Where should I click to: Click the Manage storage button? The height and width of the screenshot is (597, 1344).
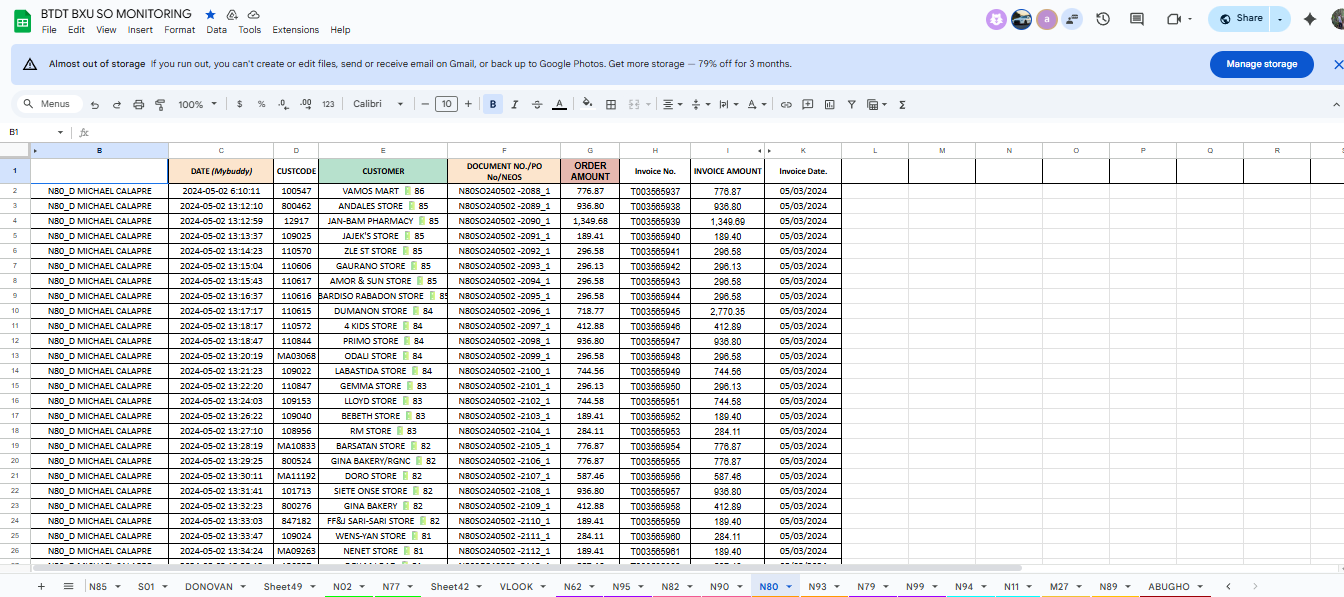[1261, 64]
